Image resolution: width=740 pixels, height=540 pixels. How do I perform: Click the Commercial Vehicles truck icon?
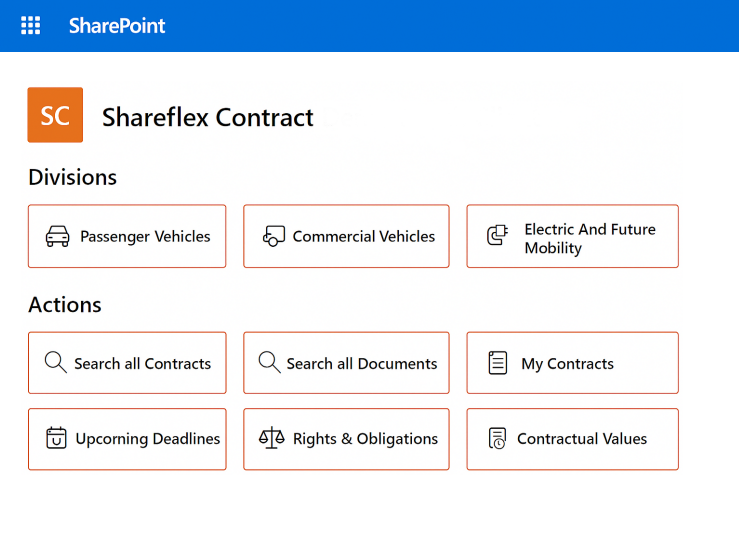point(274,236)
